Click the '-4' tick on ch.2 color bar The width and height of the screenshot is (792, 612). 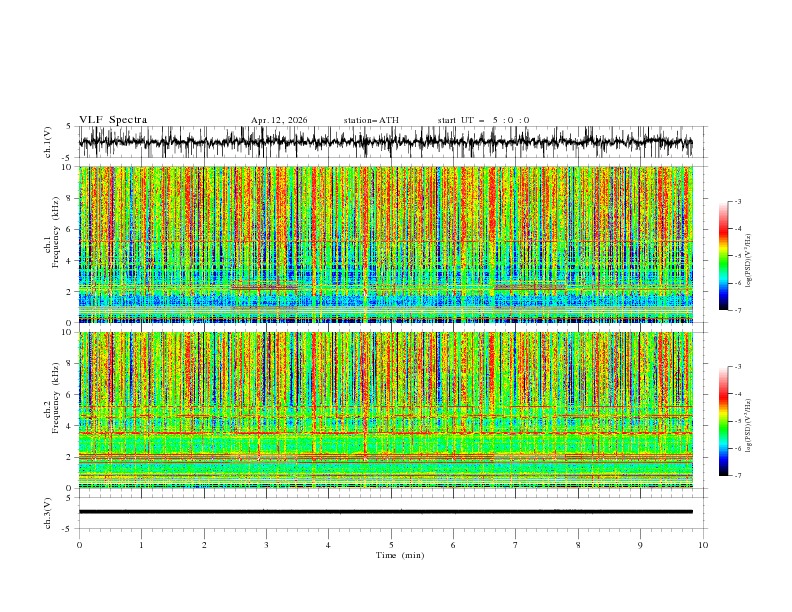tap(737, 394)
